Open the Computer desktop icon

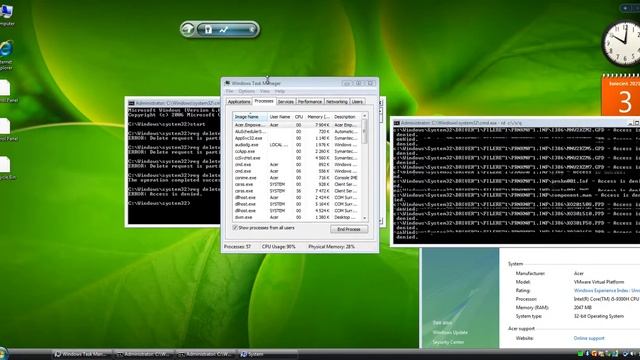[6, 15]
